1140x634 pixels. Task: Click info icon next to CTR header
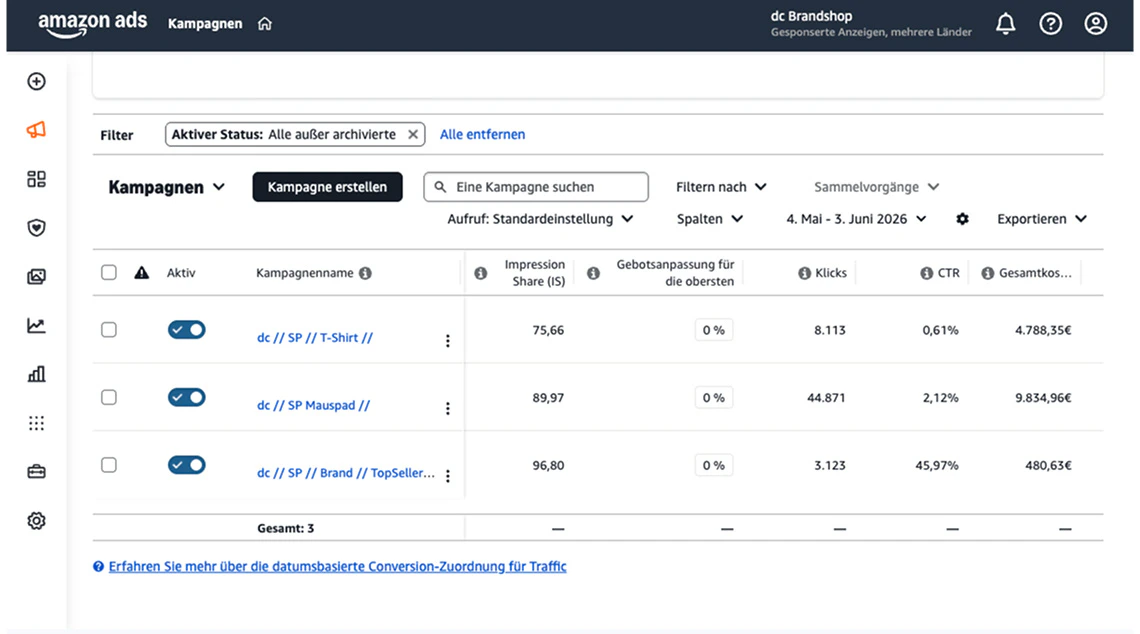click(x=926, y=273)
